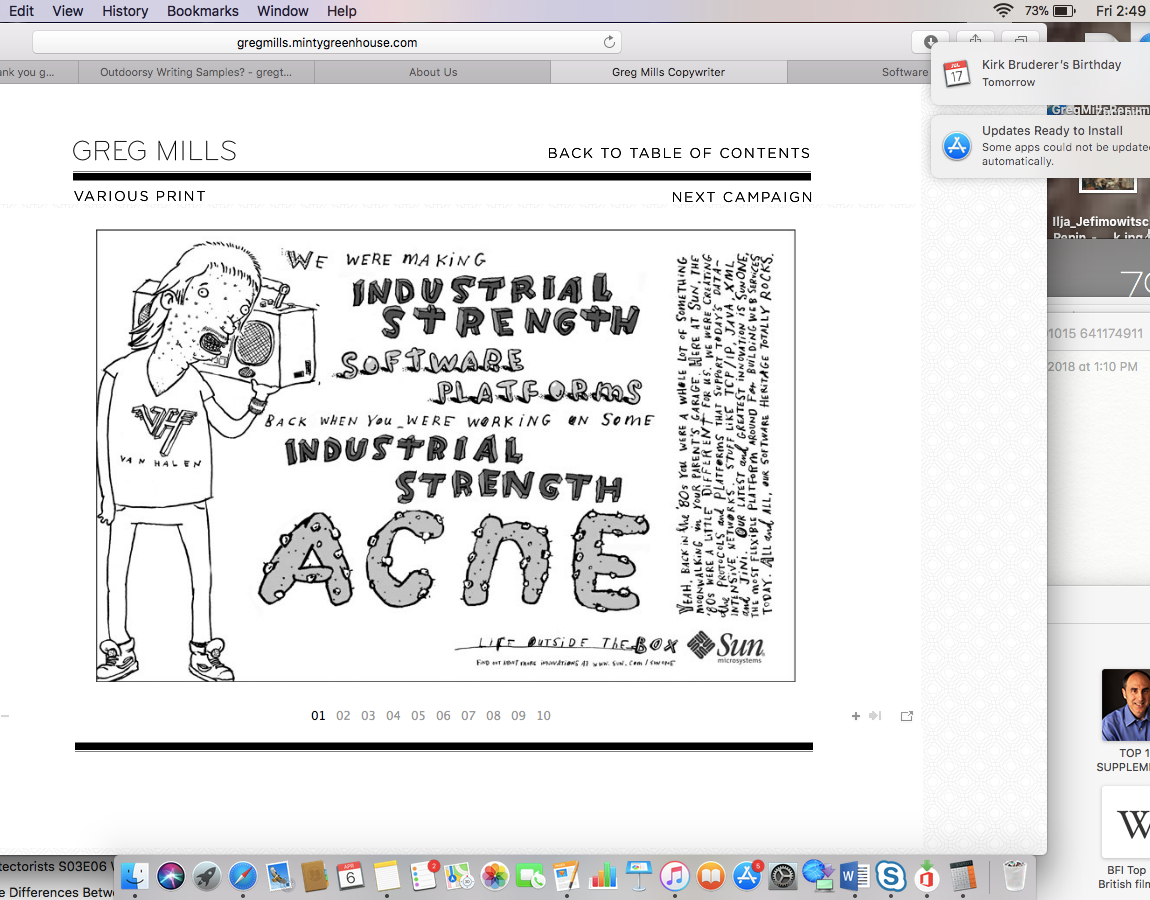Open Notes icon in dock

[387, 876]
